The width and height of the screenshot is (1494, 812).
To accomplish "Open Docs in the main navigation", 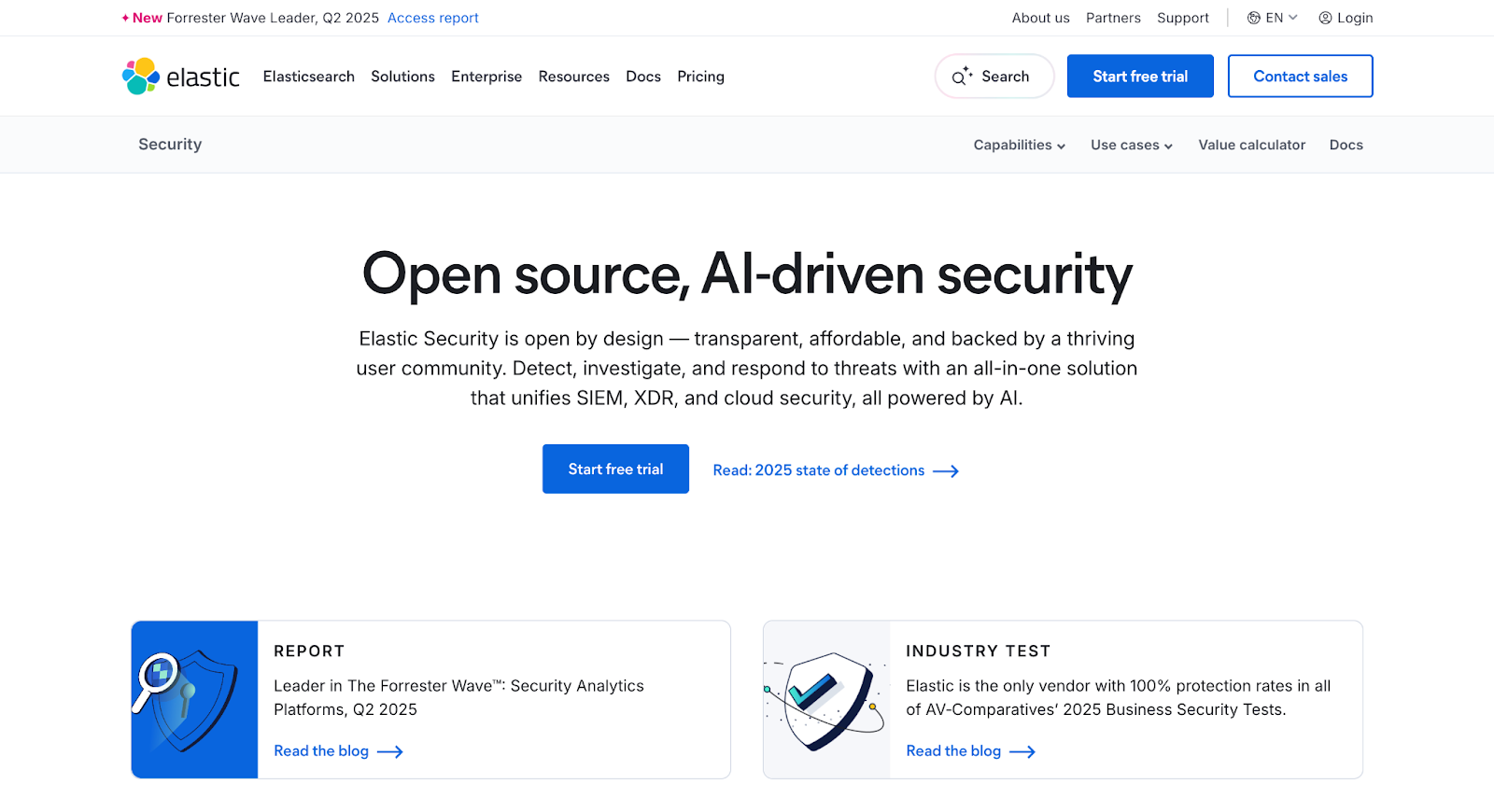I will tap(643, 77).
